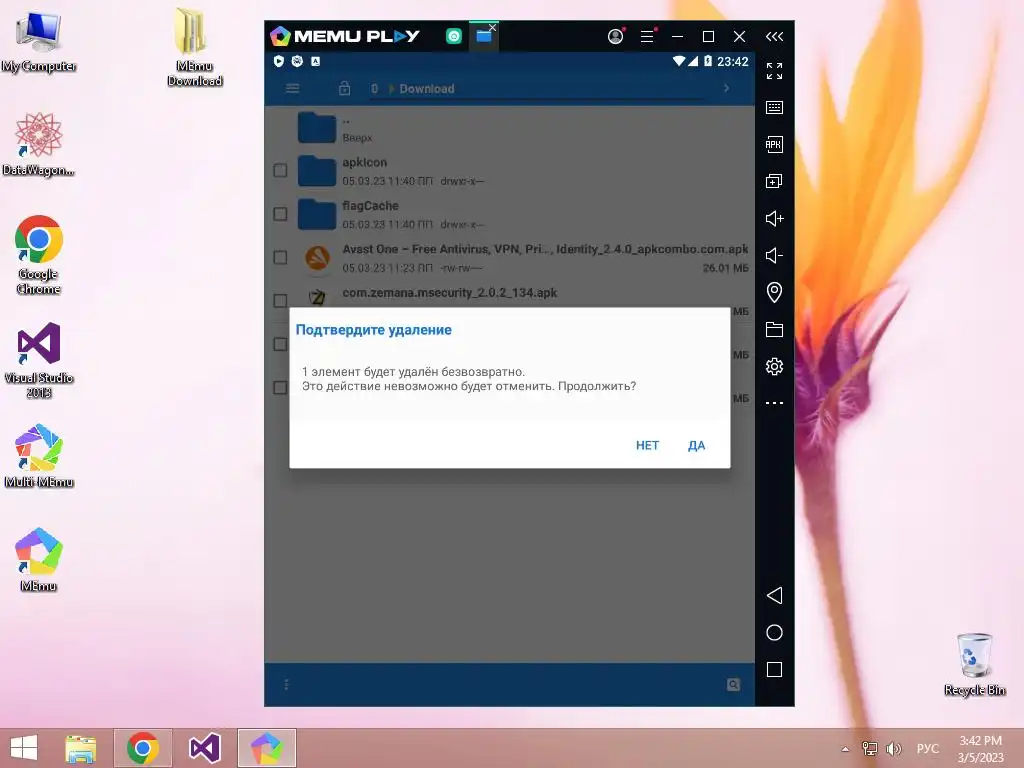Open the multi-instance icon in MEmu sidebar
This screenshot has height=768, width=1024.
coord(775,182)
